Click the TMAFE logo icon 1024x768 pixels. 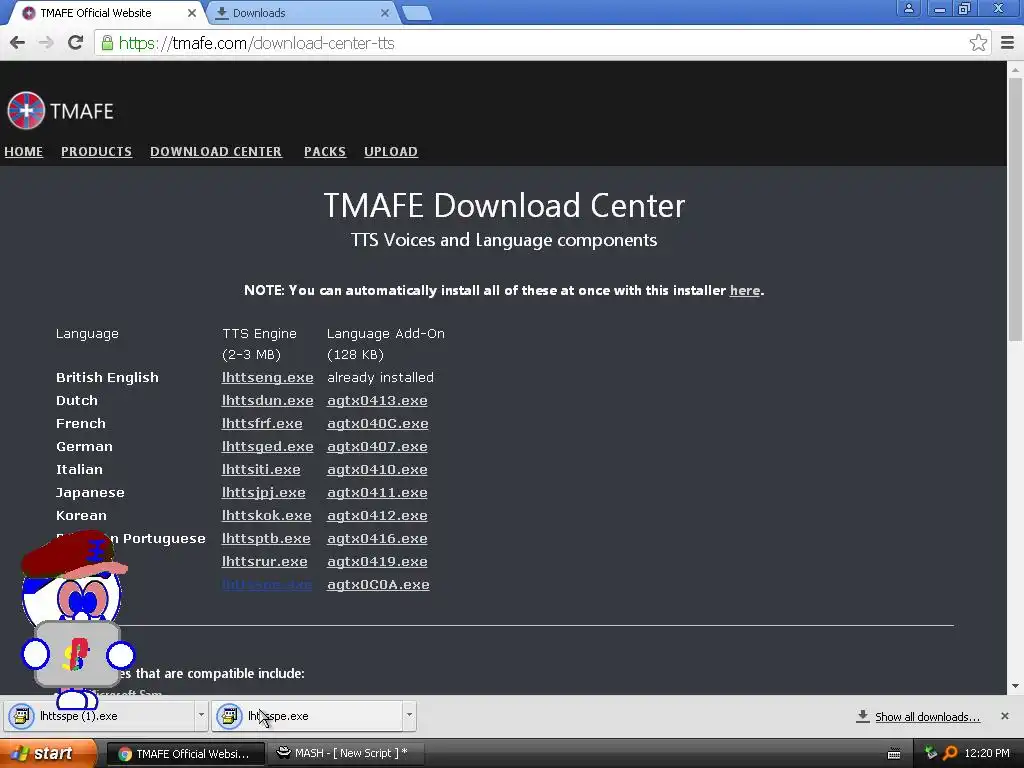click(x=26, y=110)
